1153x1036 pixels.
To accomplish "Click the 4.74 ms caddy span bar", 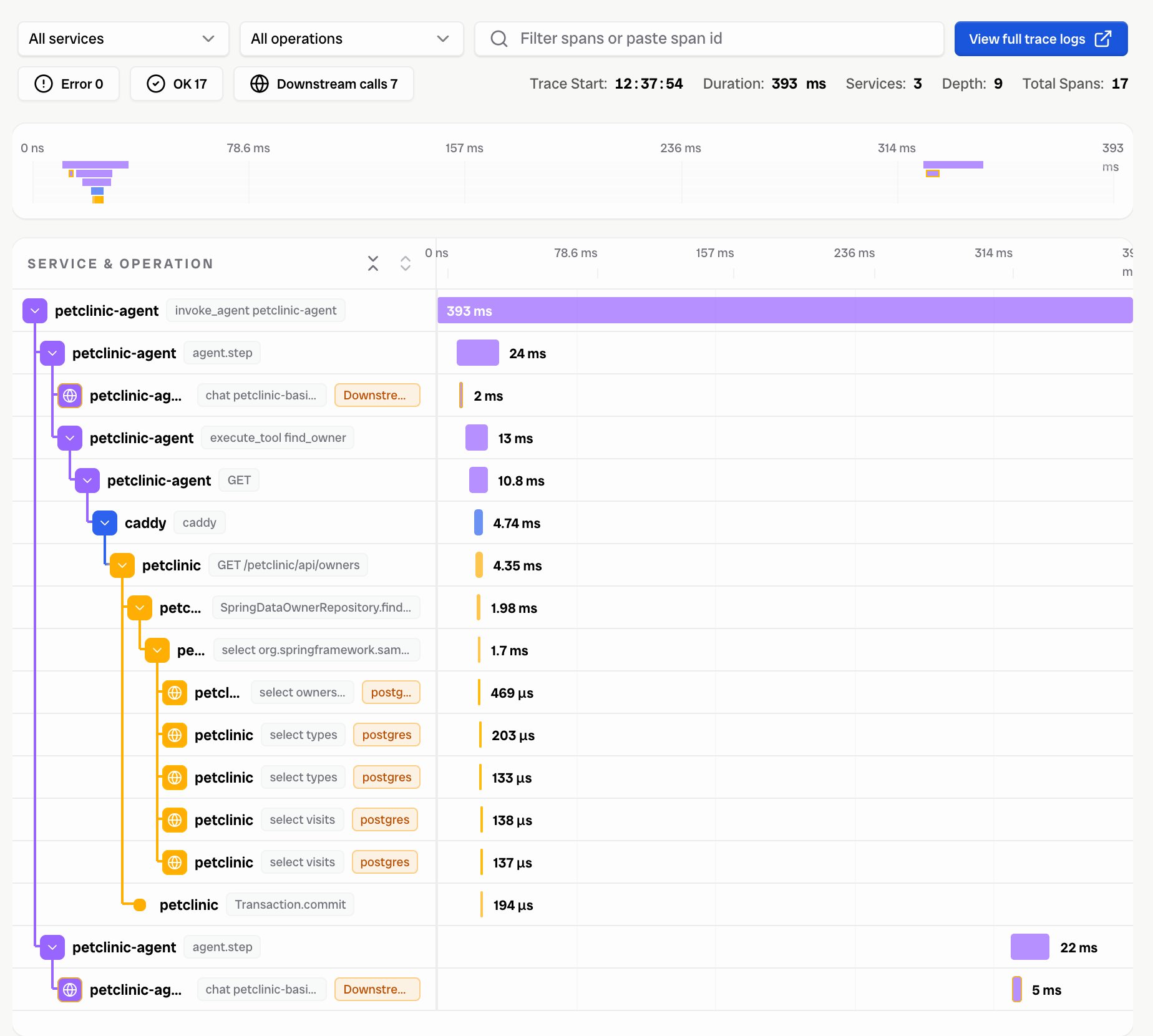I will [x=479, y=523].
